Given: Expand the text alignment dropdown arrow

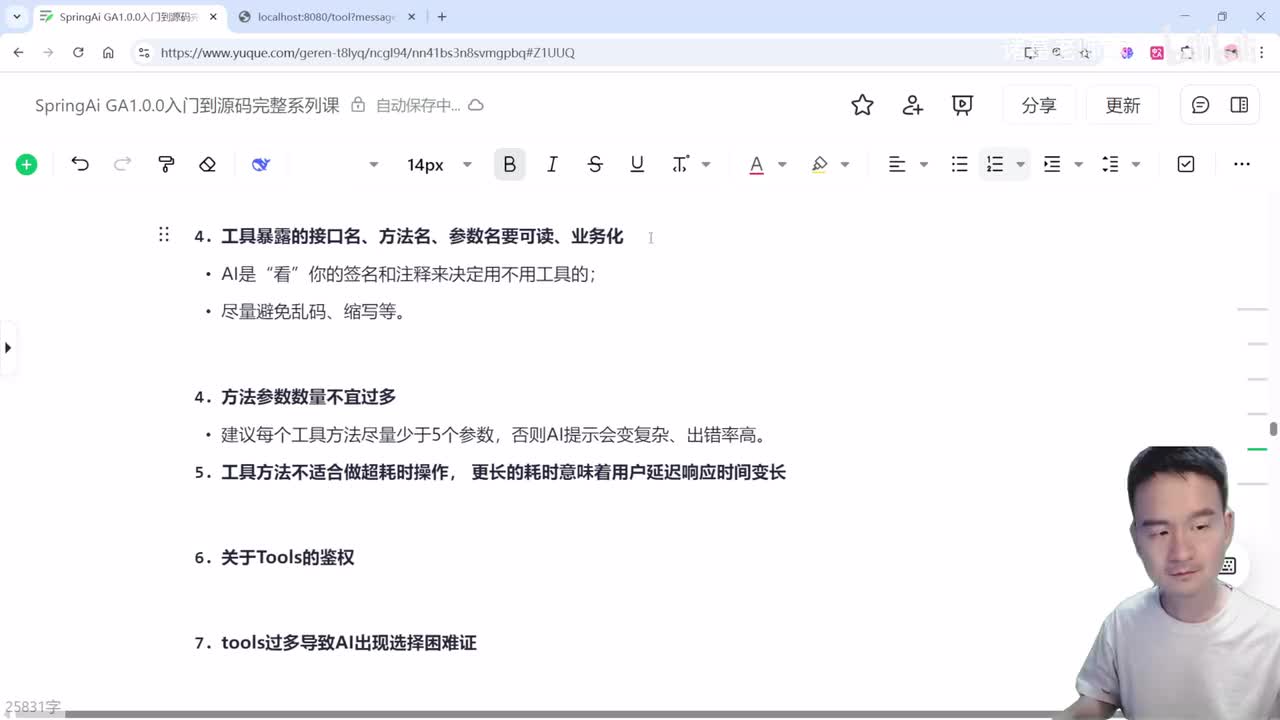Looking at the screenshot, I should 923,165.
